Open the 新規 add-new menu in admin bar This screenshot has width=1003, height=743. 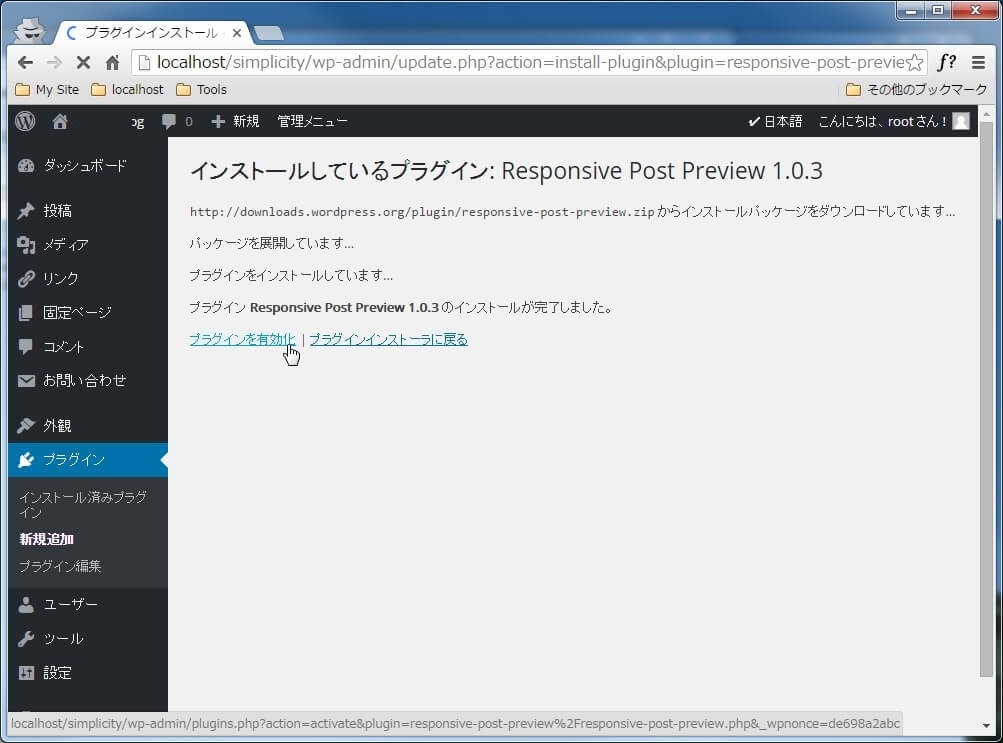236,121
